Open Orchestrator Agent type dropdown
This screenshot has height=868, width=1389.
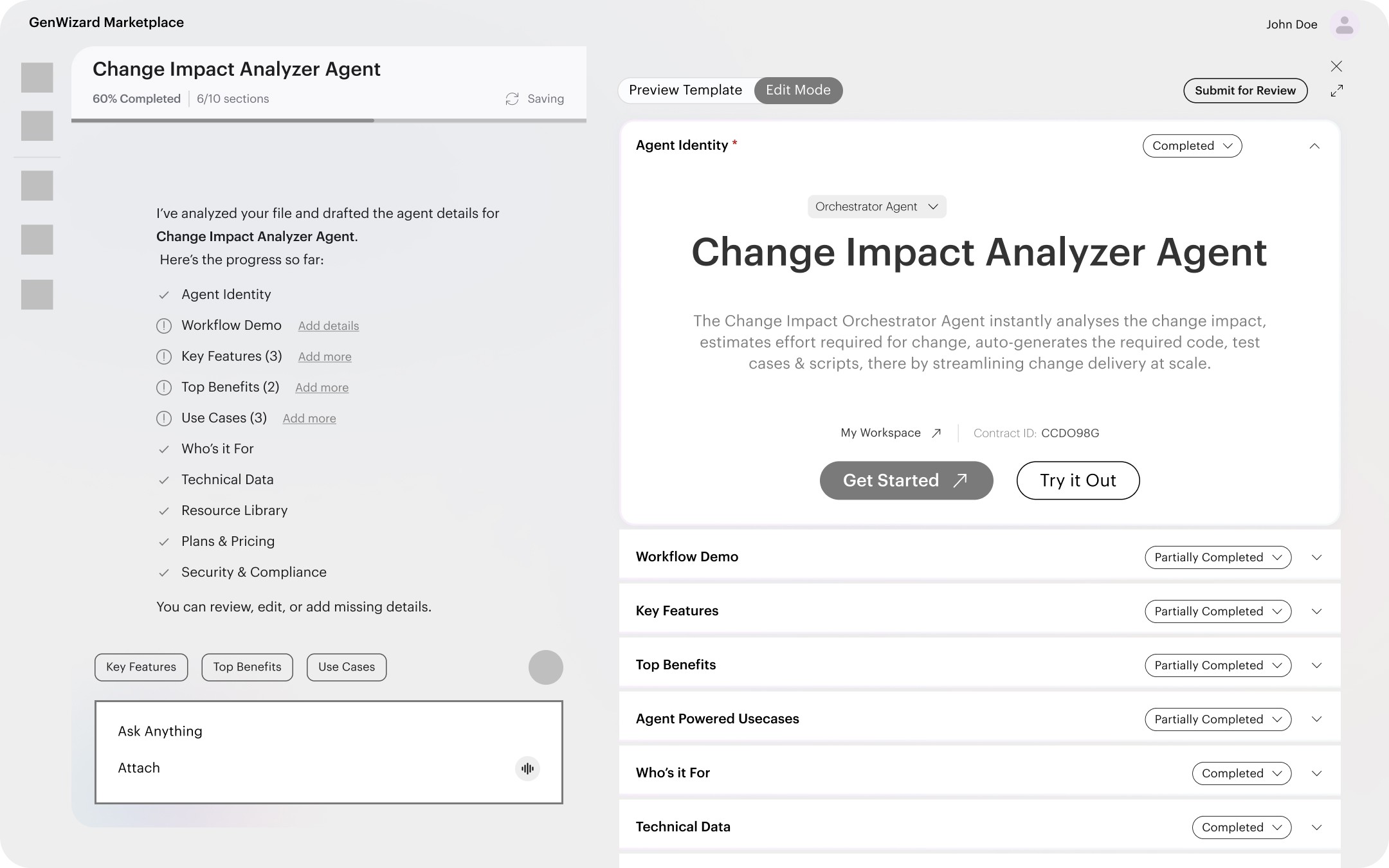click(876, 206)
